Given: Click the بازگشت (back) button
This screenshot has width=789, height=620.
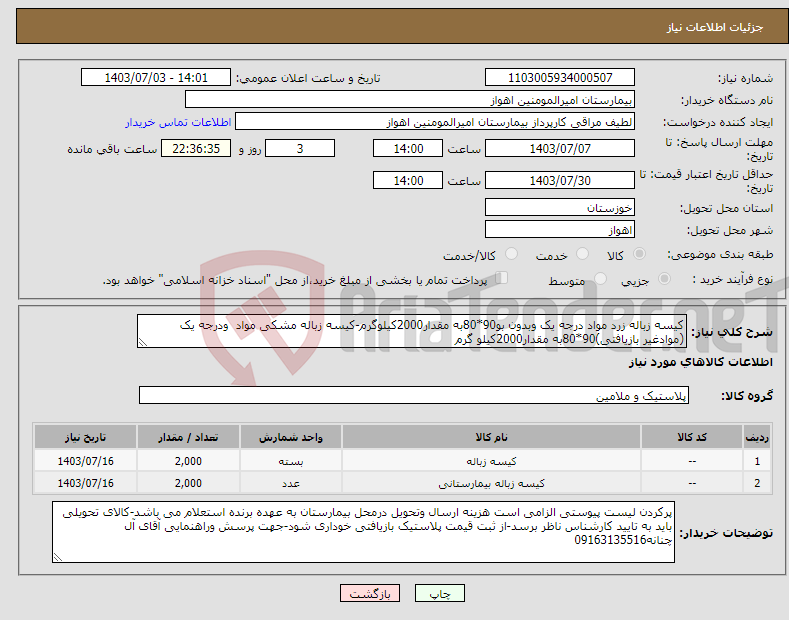Looking at the screenshot, I should click(x=370, y=594).
